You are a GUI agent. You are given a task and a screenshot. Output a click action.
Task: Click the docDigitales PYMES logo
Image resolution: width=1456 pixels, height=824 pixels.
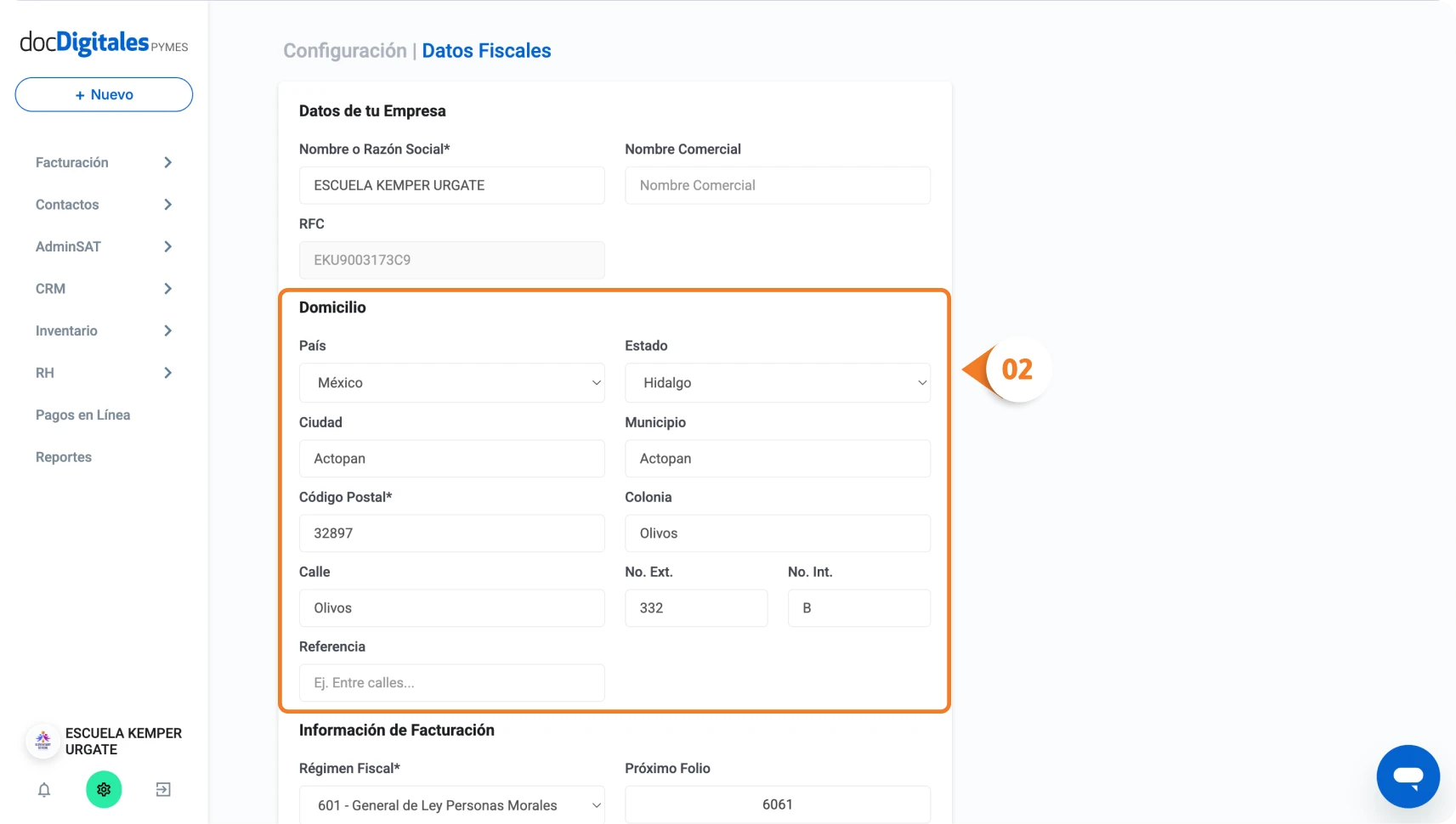[x=104, y=42]
